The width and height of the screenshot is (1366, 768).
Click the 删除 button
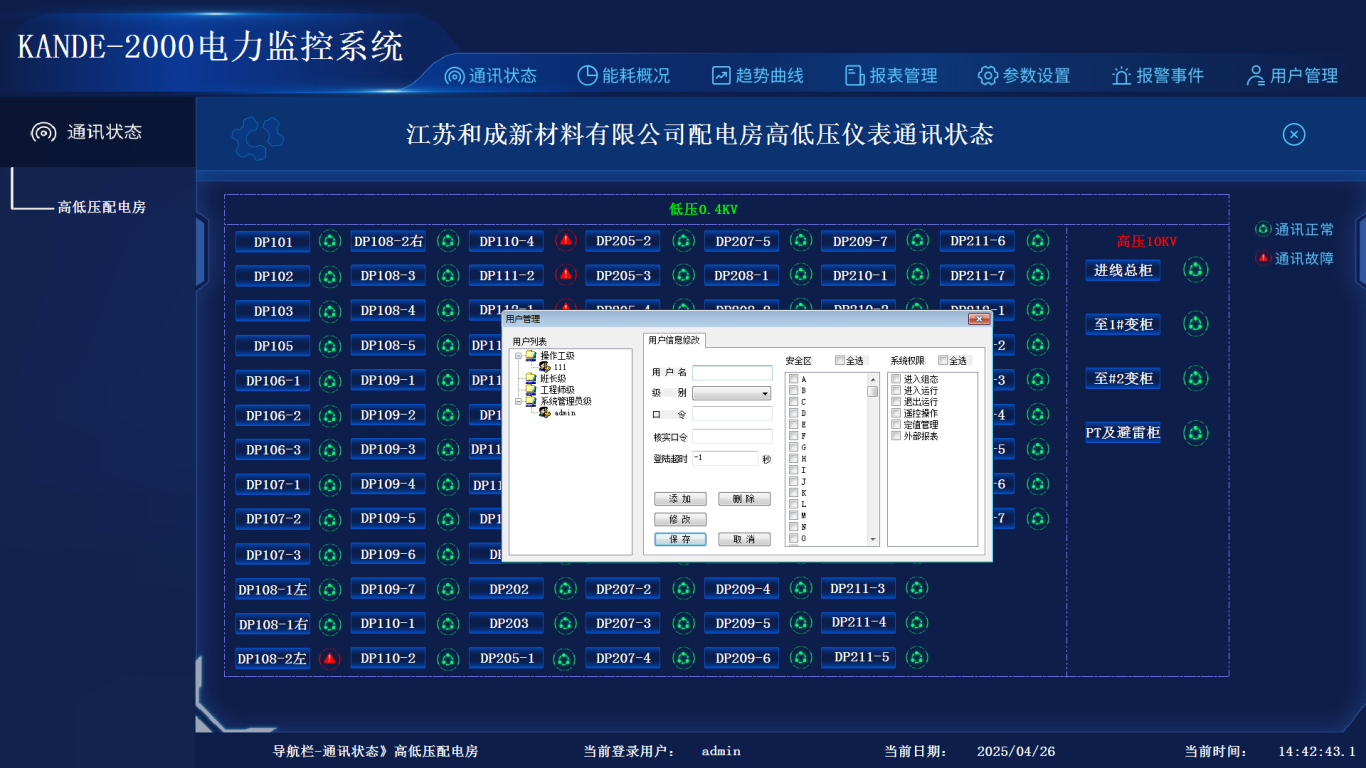[744, 499]
